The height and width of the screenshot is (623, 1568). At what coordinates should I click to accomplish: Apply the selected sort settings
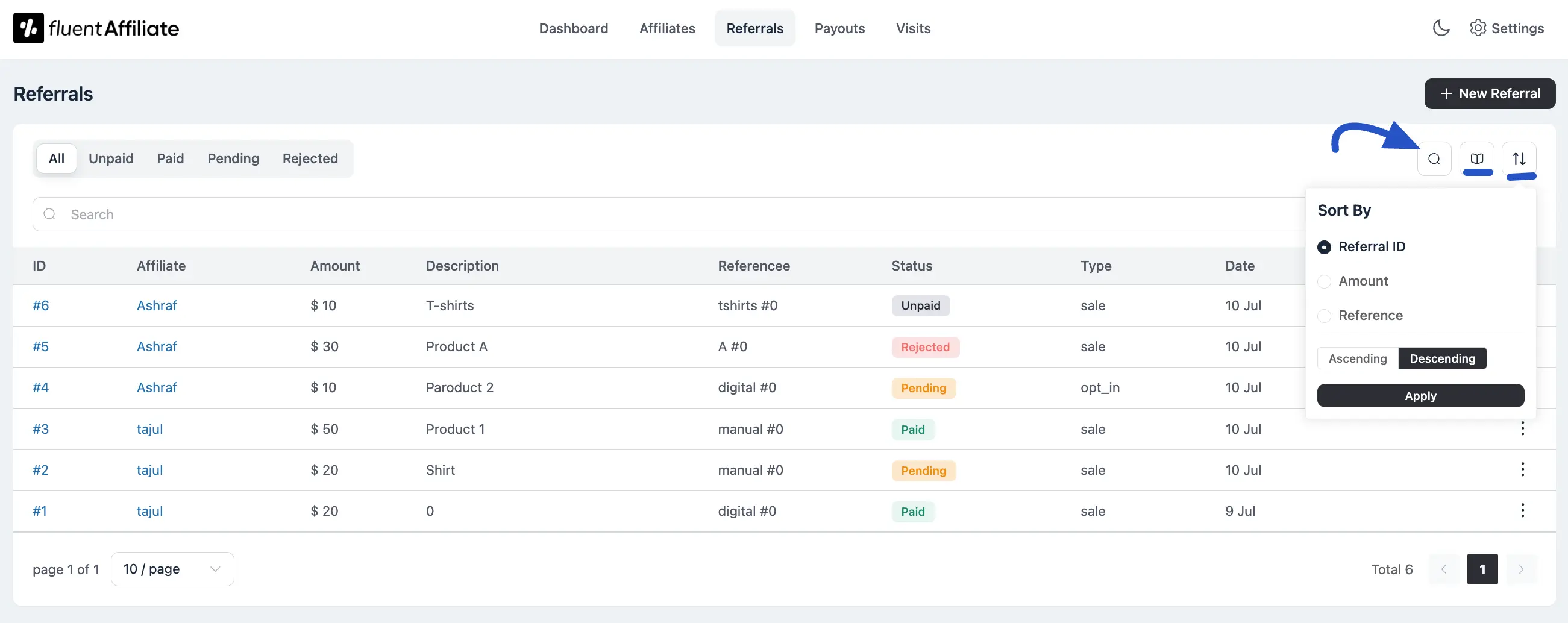pos(1421,395)
